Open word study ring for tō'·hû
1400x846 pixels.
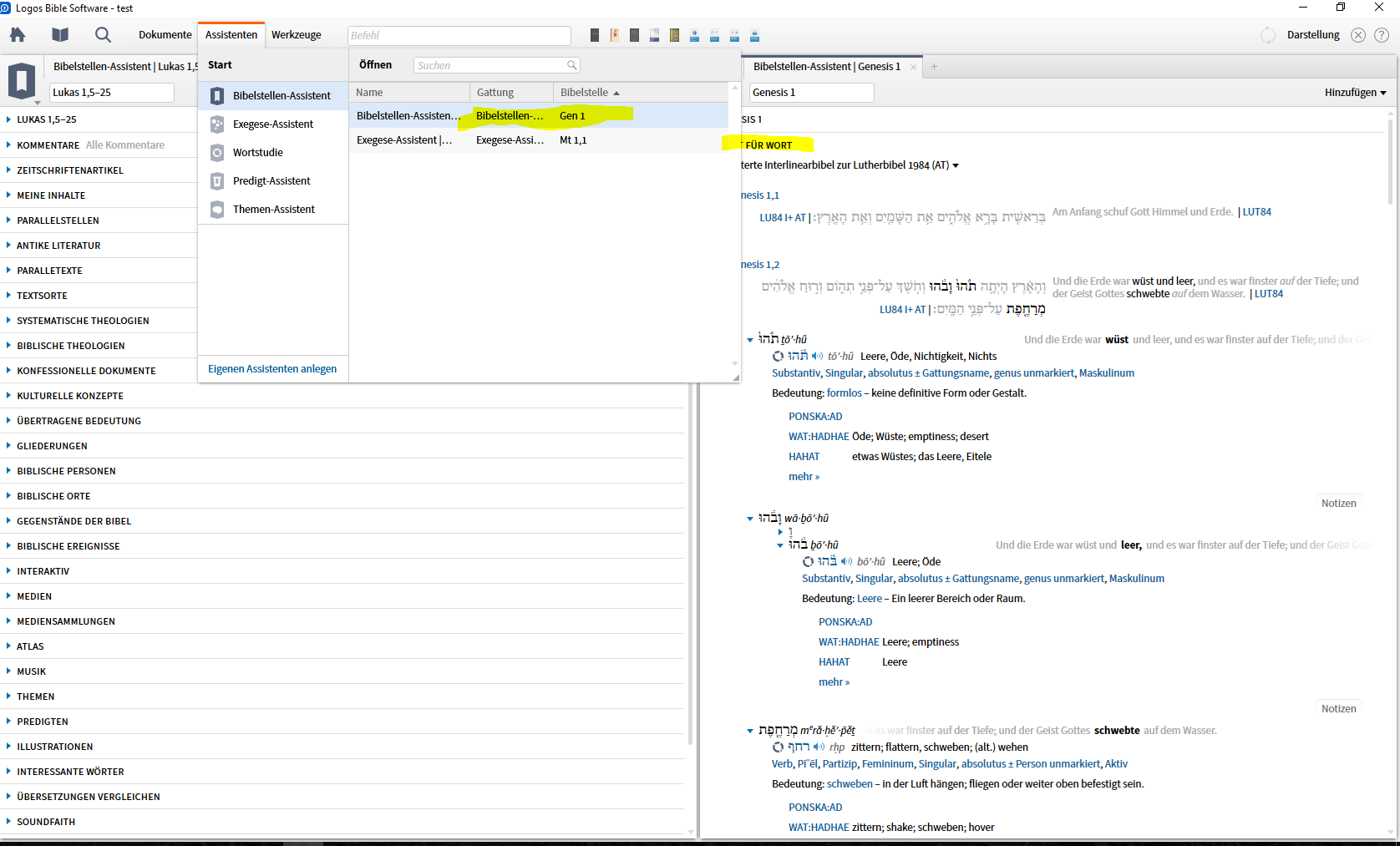click(x=778, y=356)
